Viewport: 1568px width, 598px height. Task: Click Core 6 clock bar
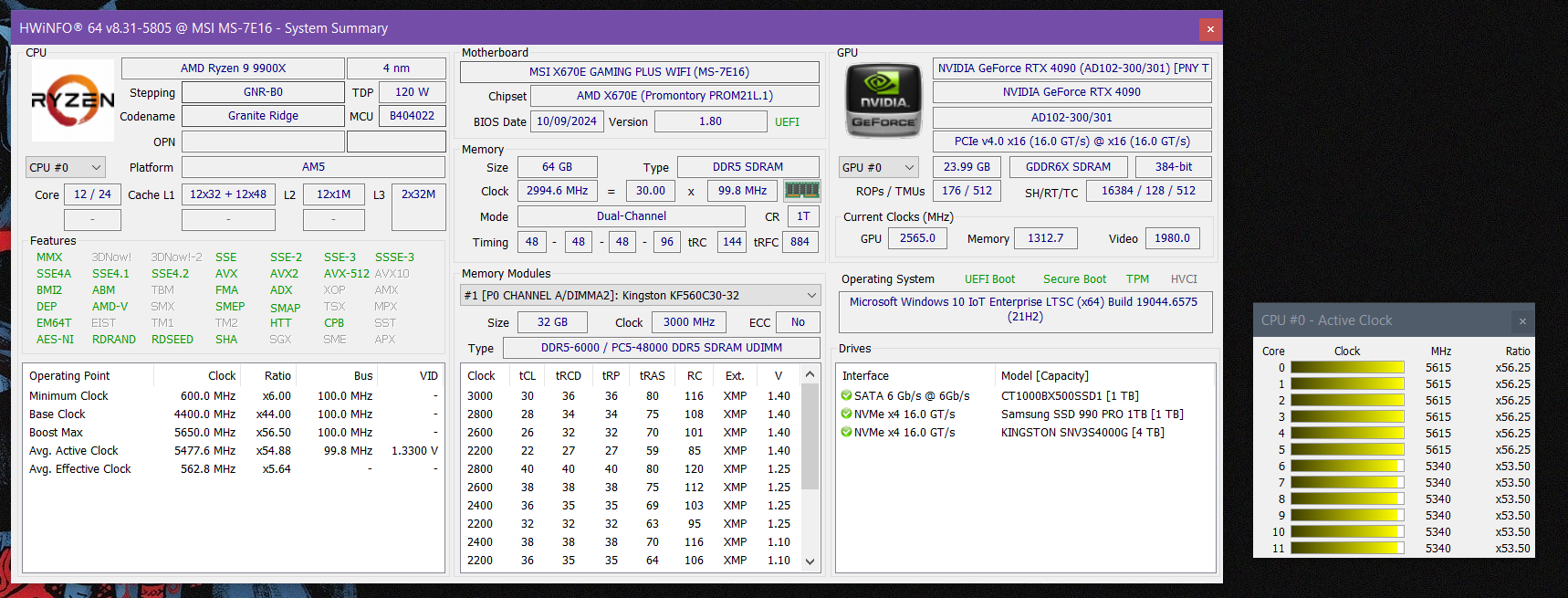coord(1347,467)
